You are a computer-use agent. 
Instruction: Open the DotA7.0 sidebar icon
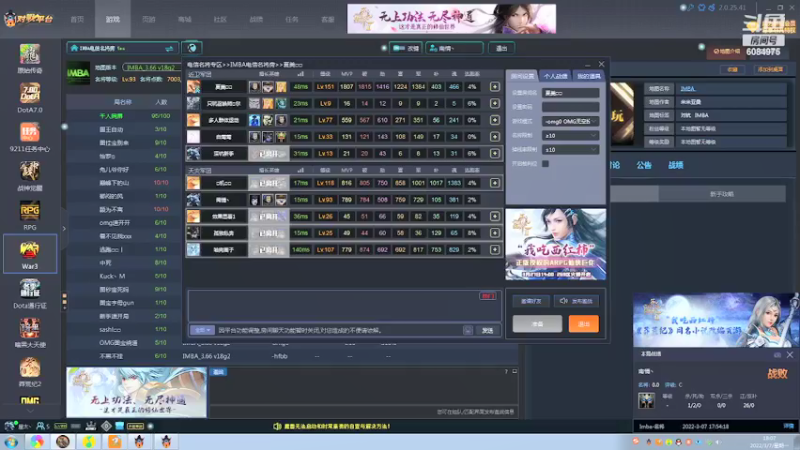(30, 98)
